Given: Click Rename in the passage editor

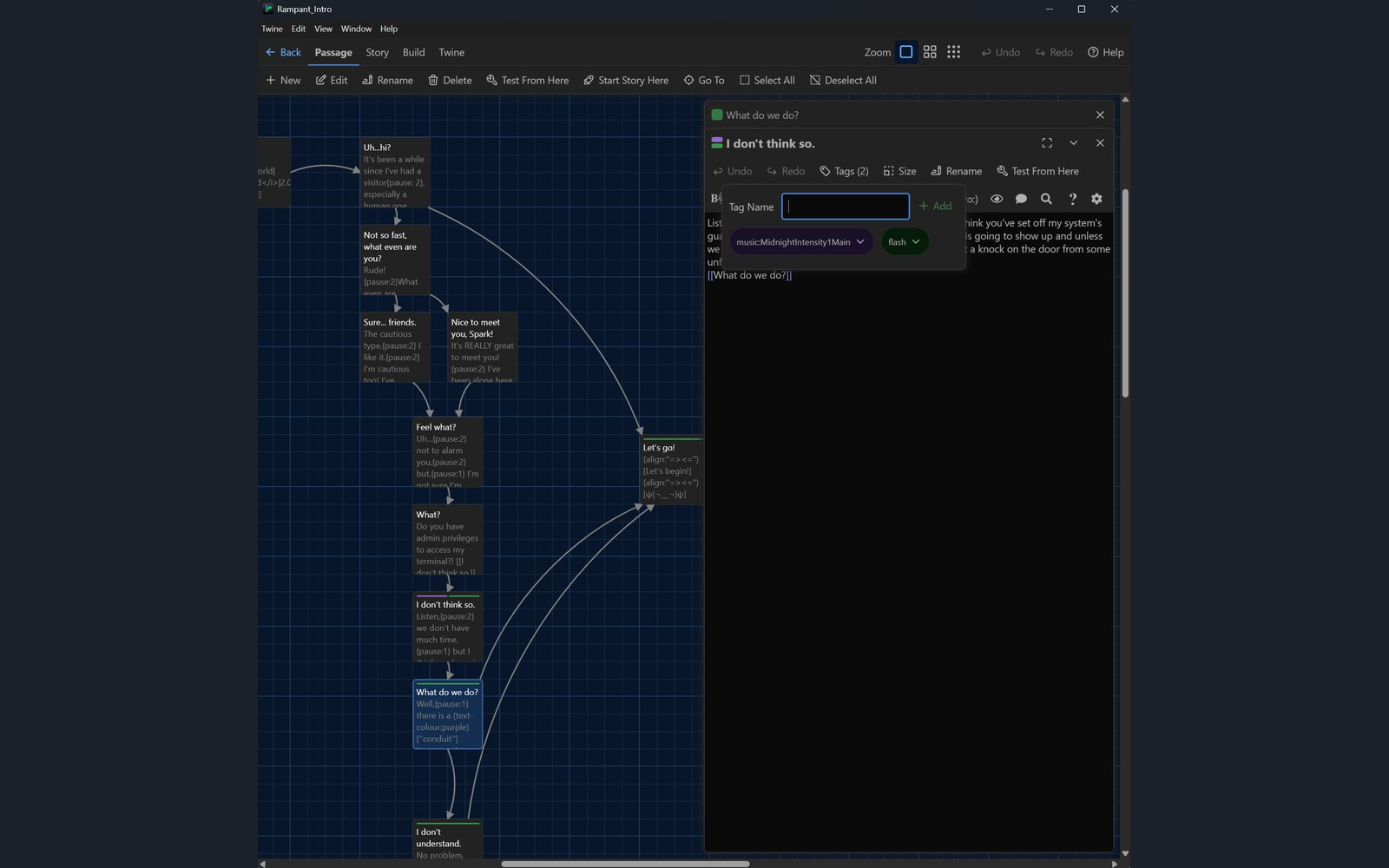Looking at the screenshot, I should point(956,171).
